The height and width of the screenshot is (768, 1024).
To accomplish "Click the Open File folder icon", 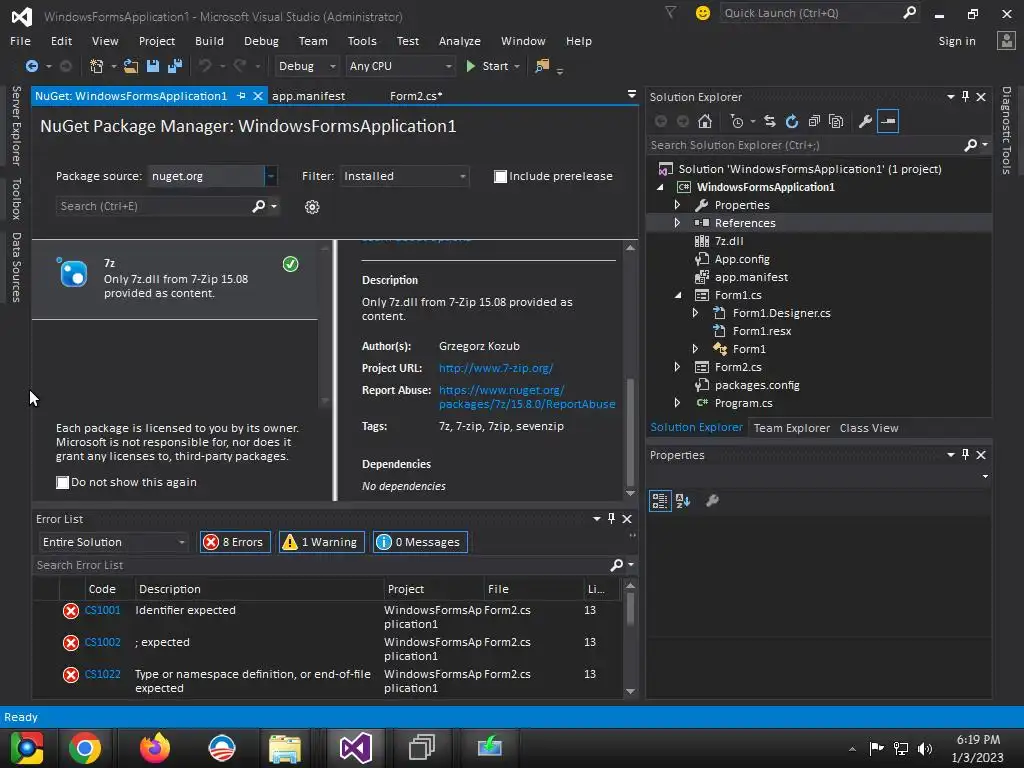I will click(x=131, y=66).
